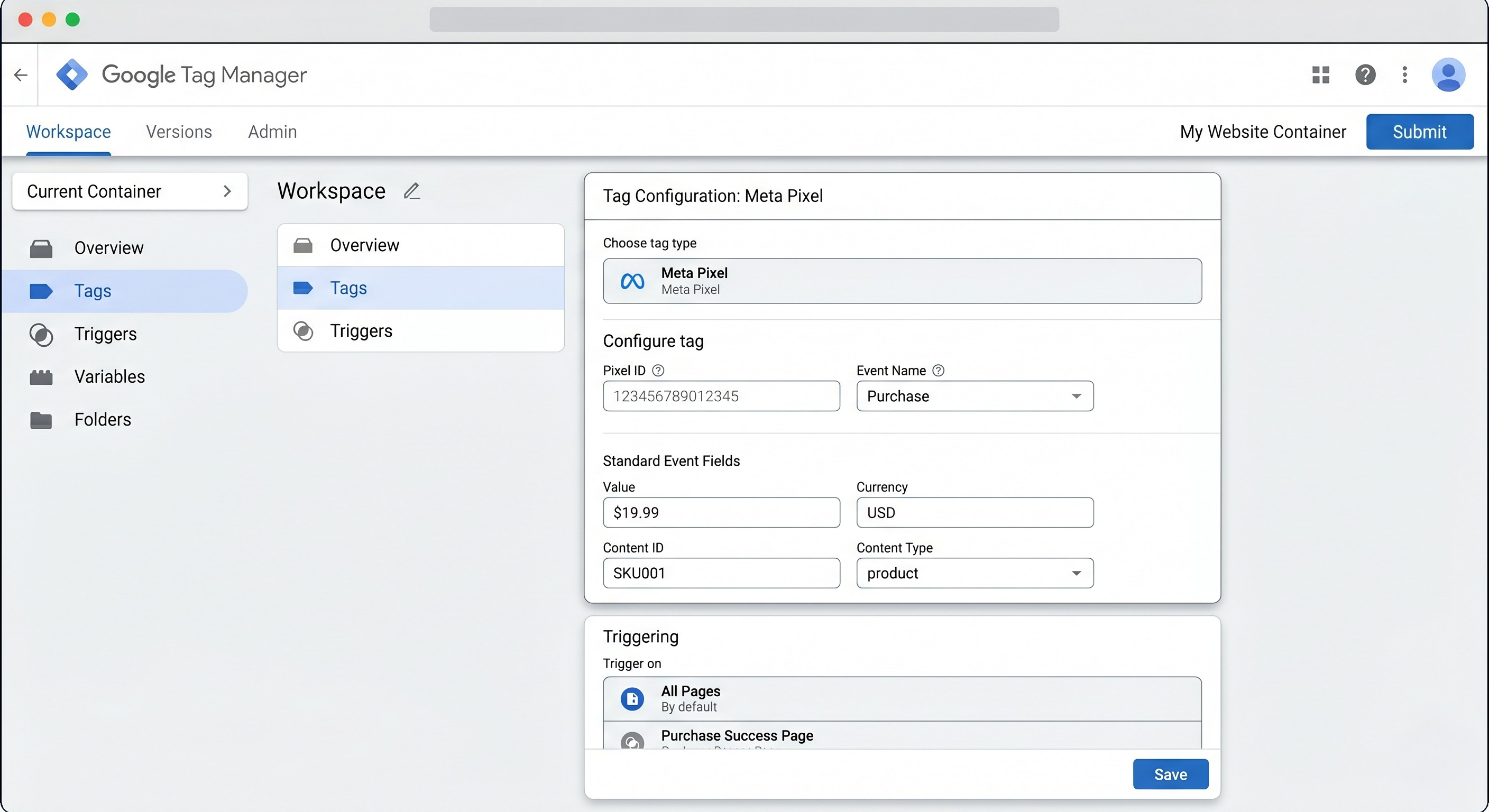Switch to the Versions tab

(179, 132)
